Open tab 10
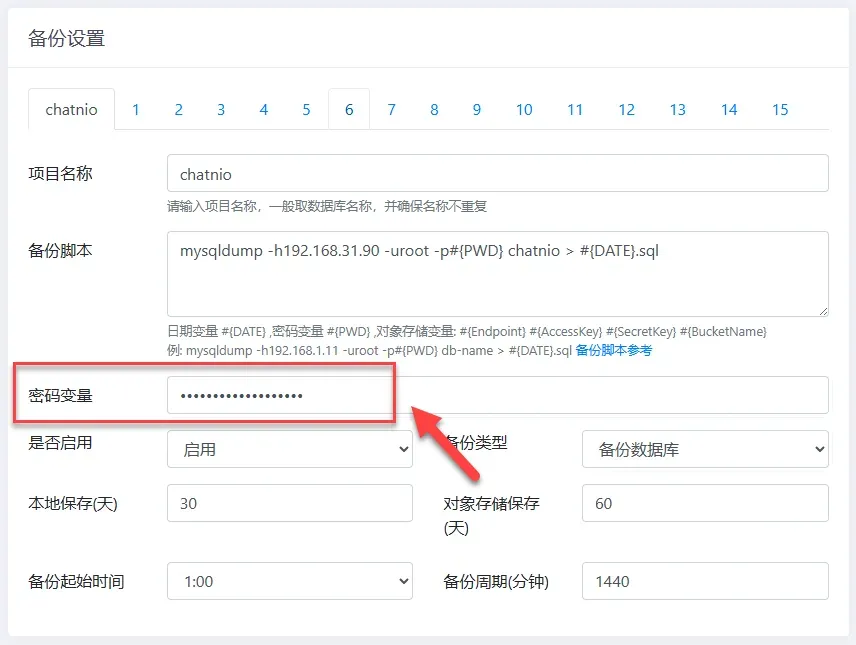Viewport: 856px width, 645px height. pos(524,109)
